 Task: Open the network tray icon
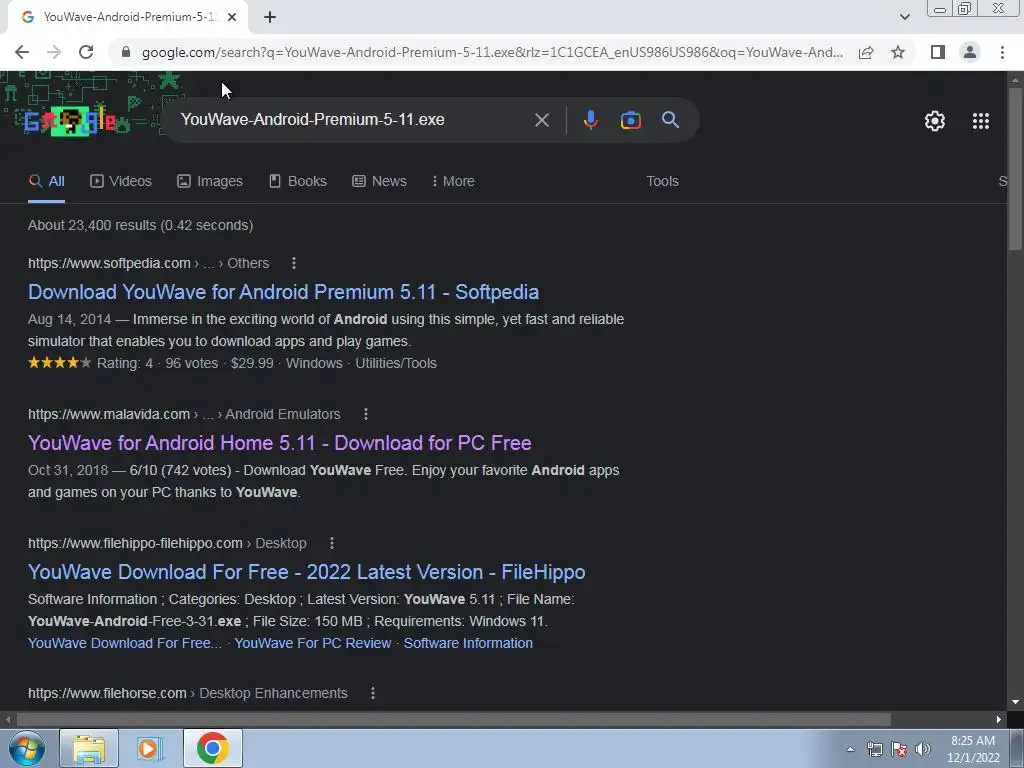(x=874, y=749)
